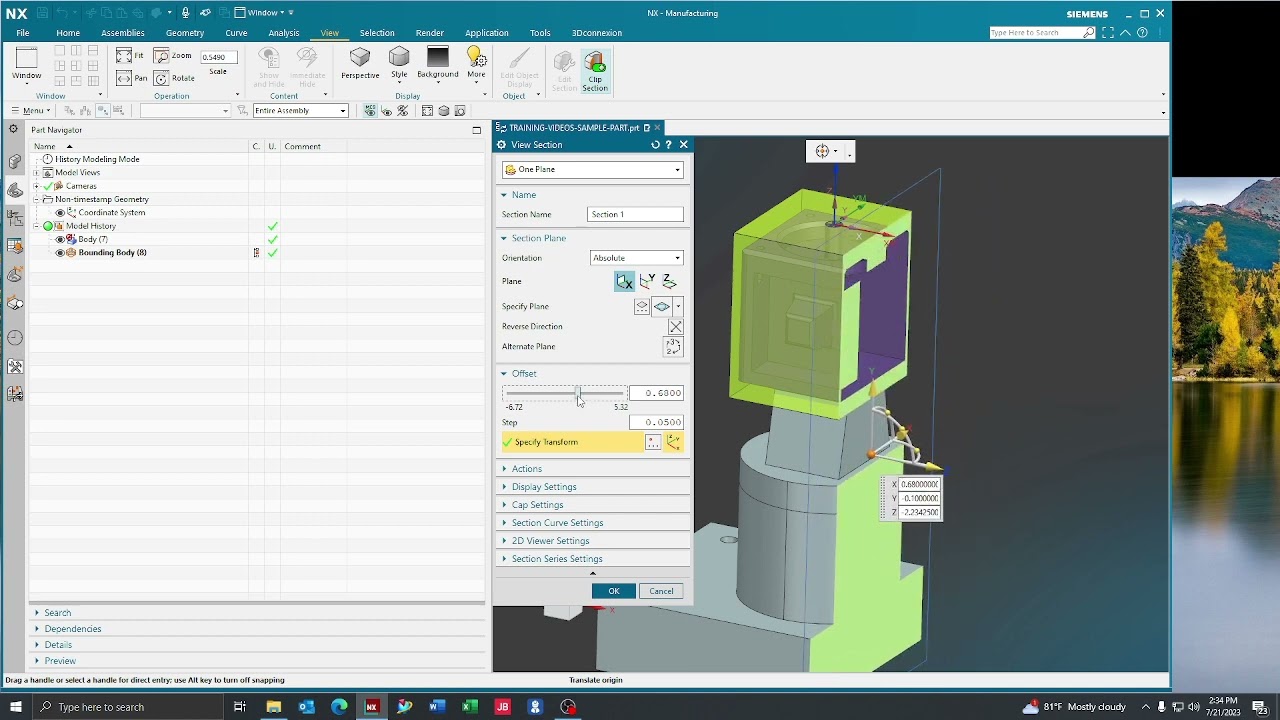The image size is (1280, 720).
Task: Switch to the Assemblies ribbon tab
Action: [123, 33]
